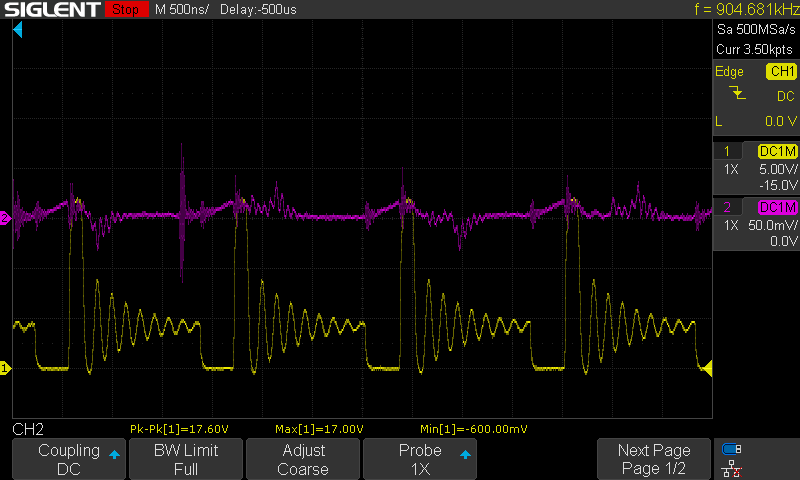Screen dimensions: 800x480
Task: Click the LAN disconnected network icon
Action: [x=732, y=469]
